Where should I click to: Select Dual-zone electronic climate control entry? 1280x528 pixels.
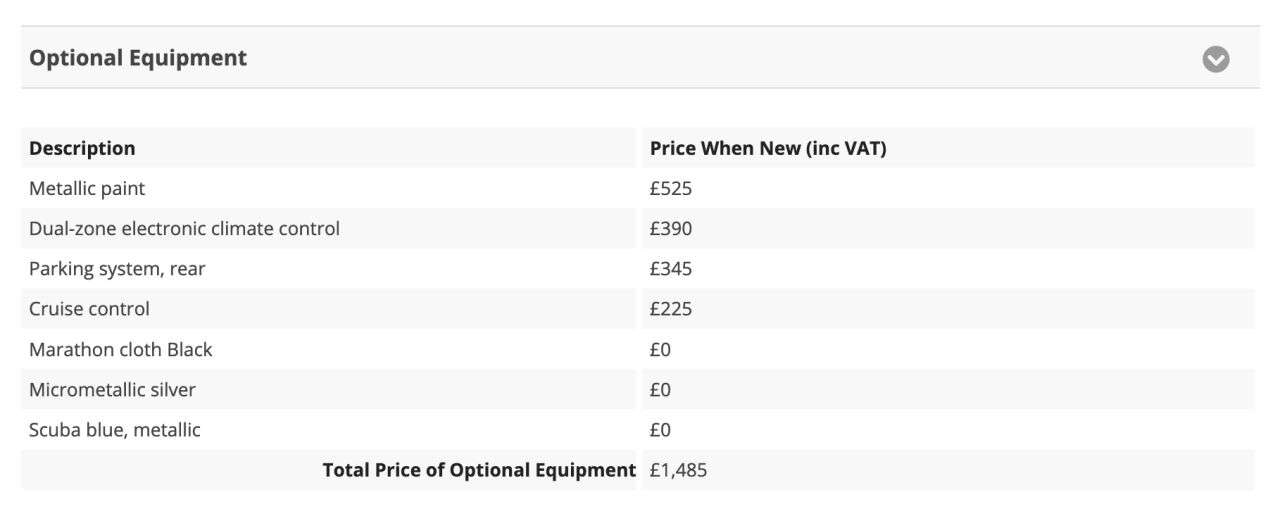click(184, 228)
